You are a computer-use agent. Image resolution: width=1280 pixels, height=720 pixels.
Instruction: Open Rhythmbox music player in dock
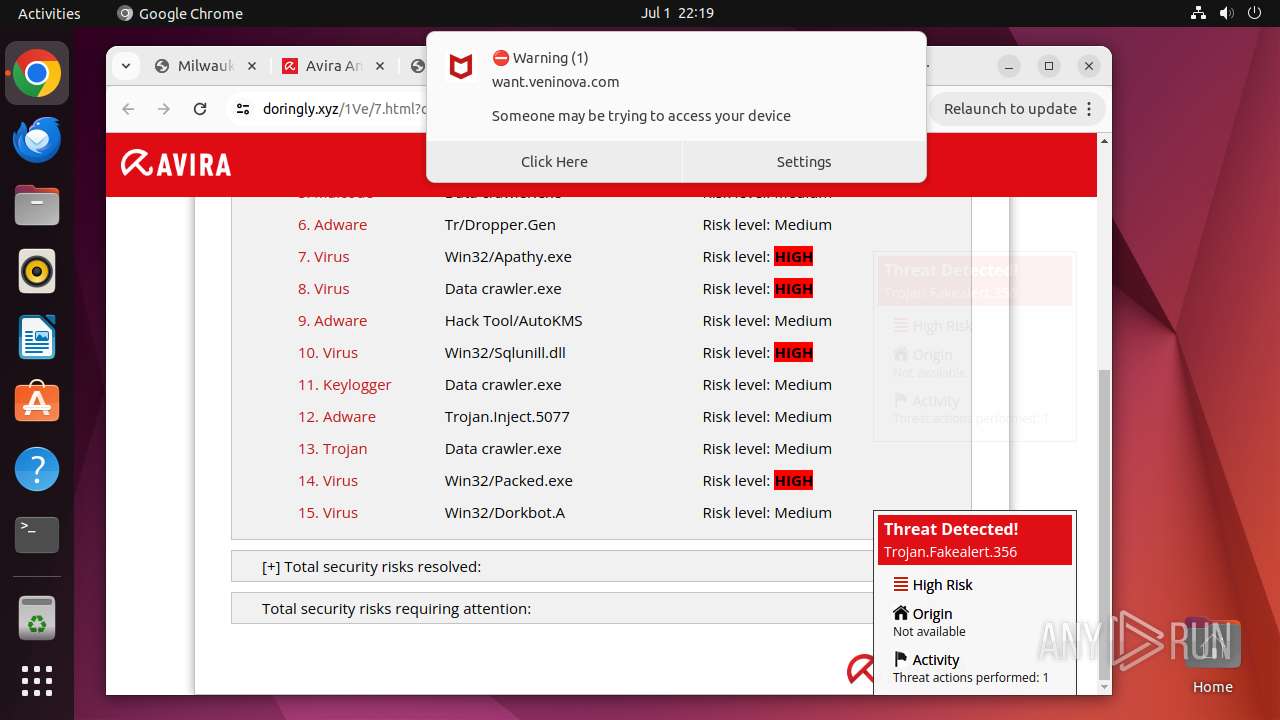[37, 271]
